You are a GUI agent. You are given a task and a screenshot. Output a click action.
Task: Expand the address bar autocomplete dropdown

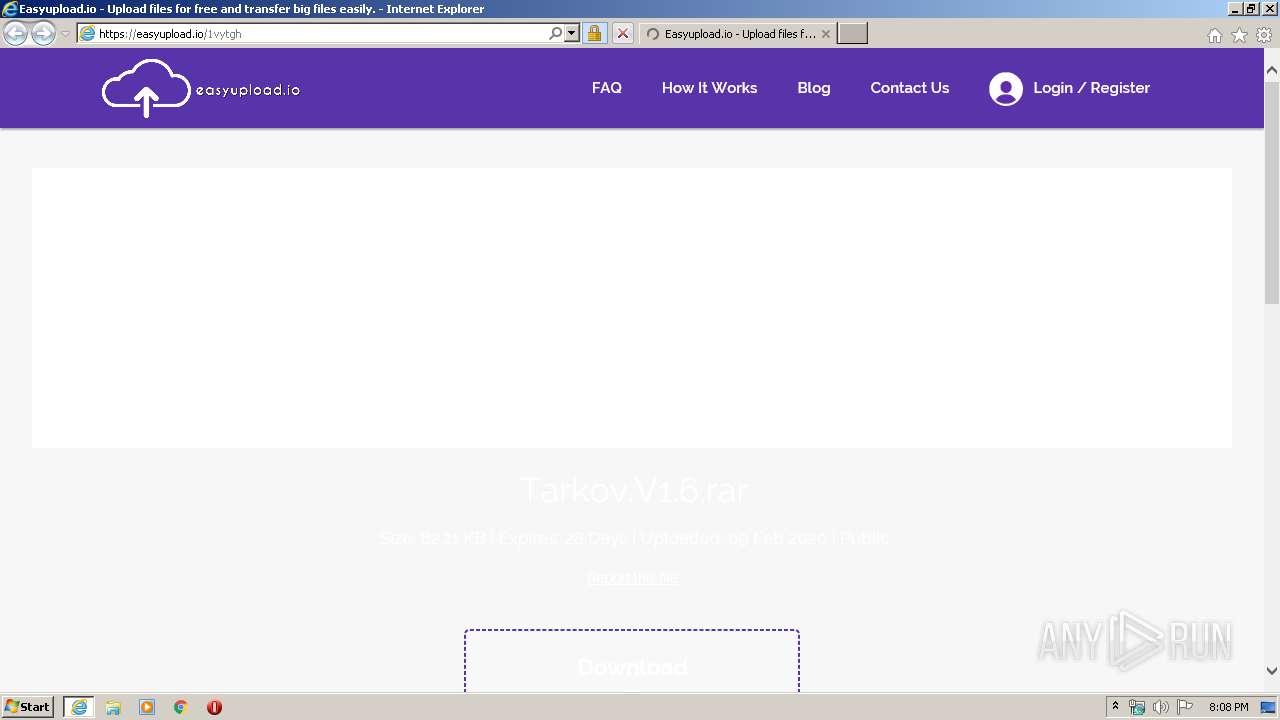click(x=572, y=33)
